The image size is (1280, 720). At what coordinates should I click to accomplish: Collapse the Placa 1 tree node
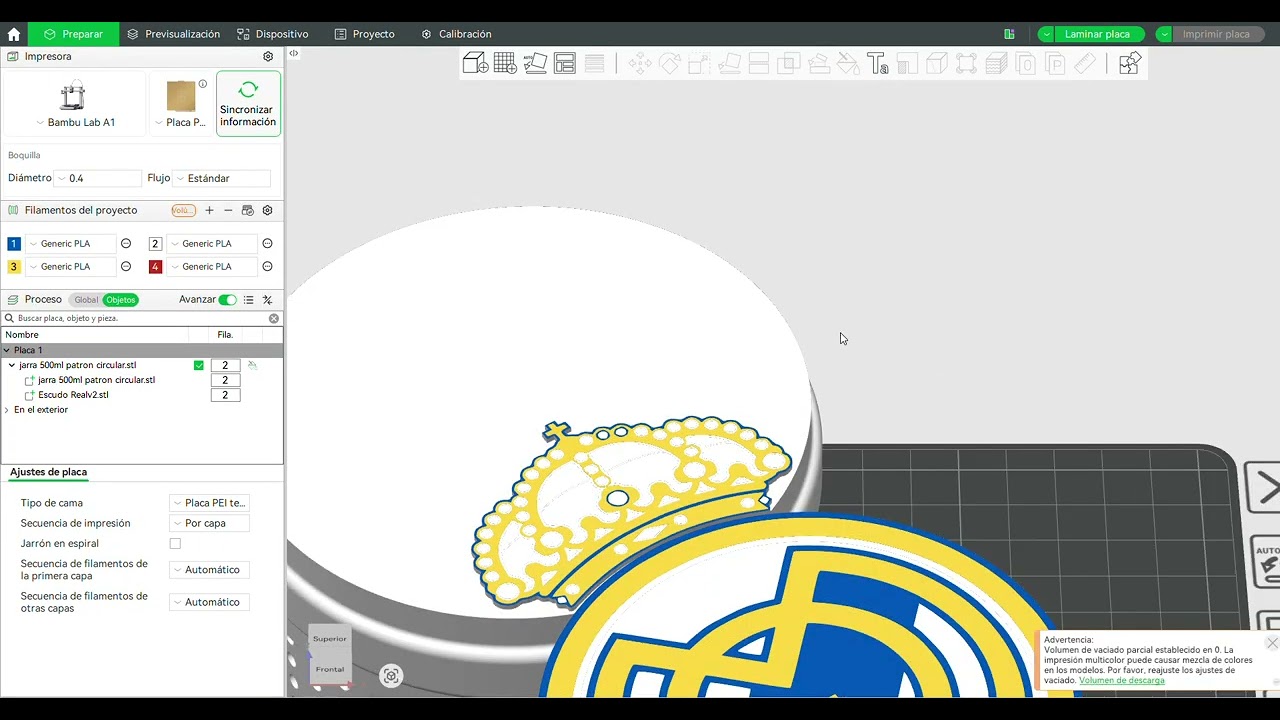(7, 351)
